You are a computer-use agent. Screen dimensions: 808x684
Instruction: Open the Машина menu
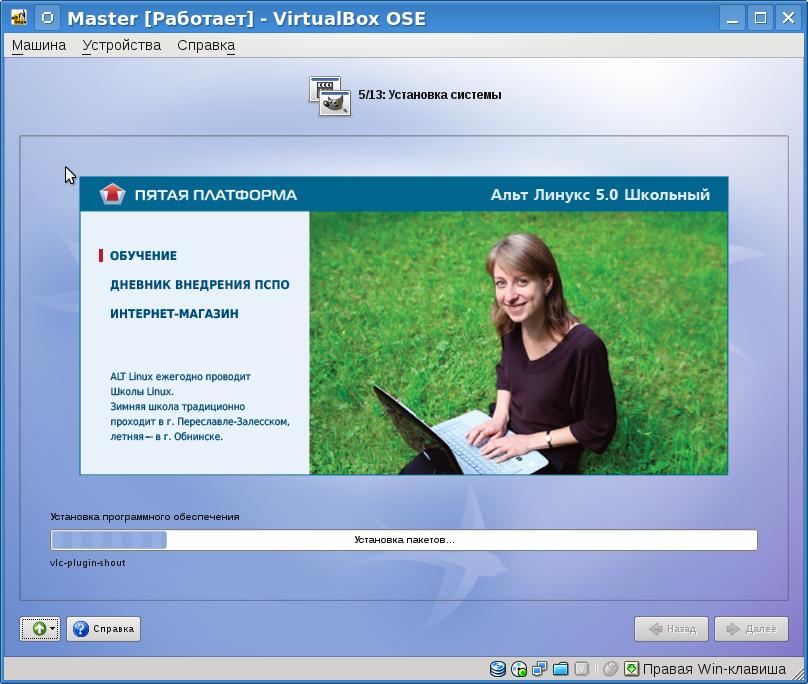click(x=39, y=45)
